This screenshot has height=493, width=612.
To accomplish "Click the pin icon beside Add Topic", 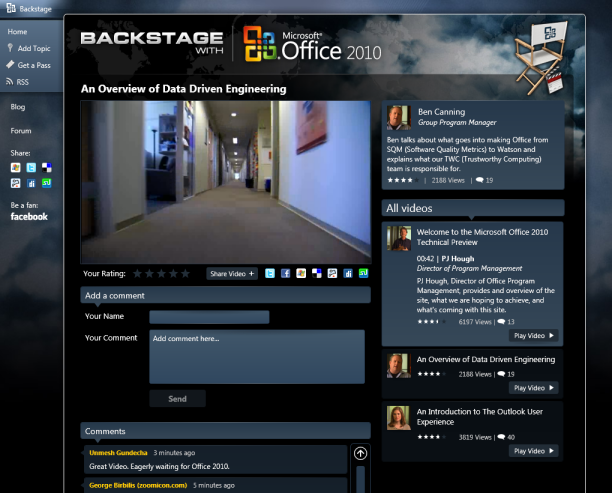I will tap(10, 48).
